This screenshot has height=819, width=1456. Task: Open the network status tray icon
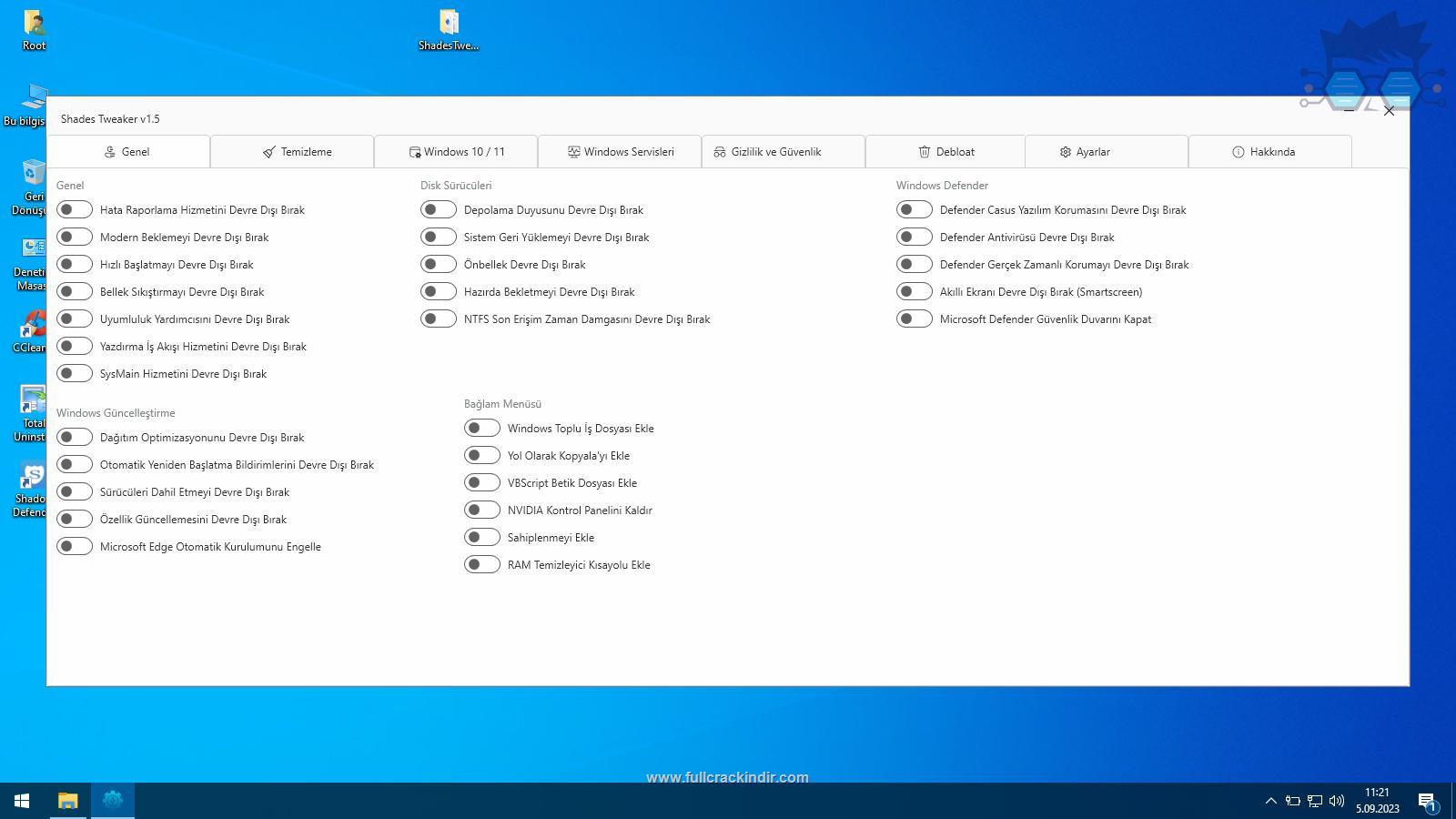1315,801
